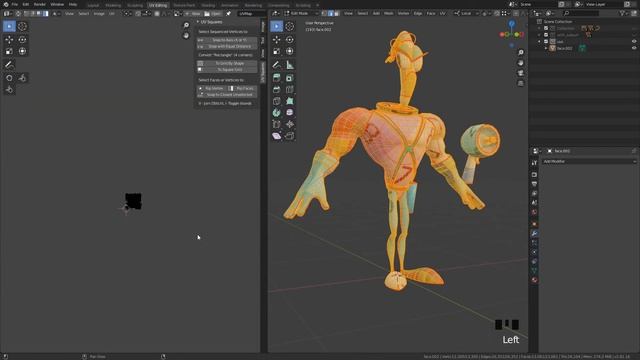The width and height of the screenshot is (640, 360).
Task: Select the UV Grab sculpt tool
Action: [9, 78]
